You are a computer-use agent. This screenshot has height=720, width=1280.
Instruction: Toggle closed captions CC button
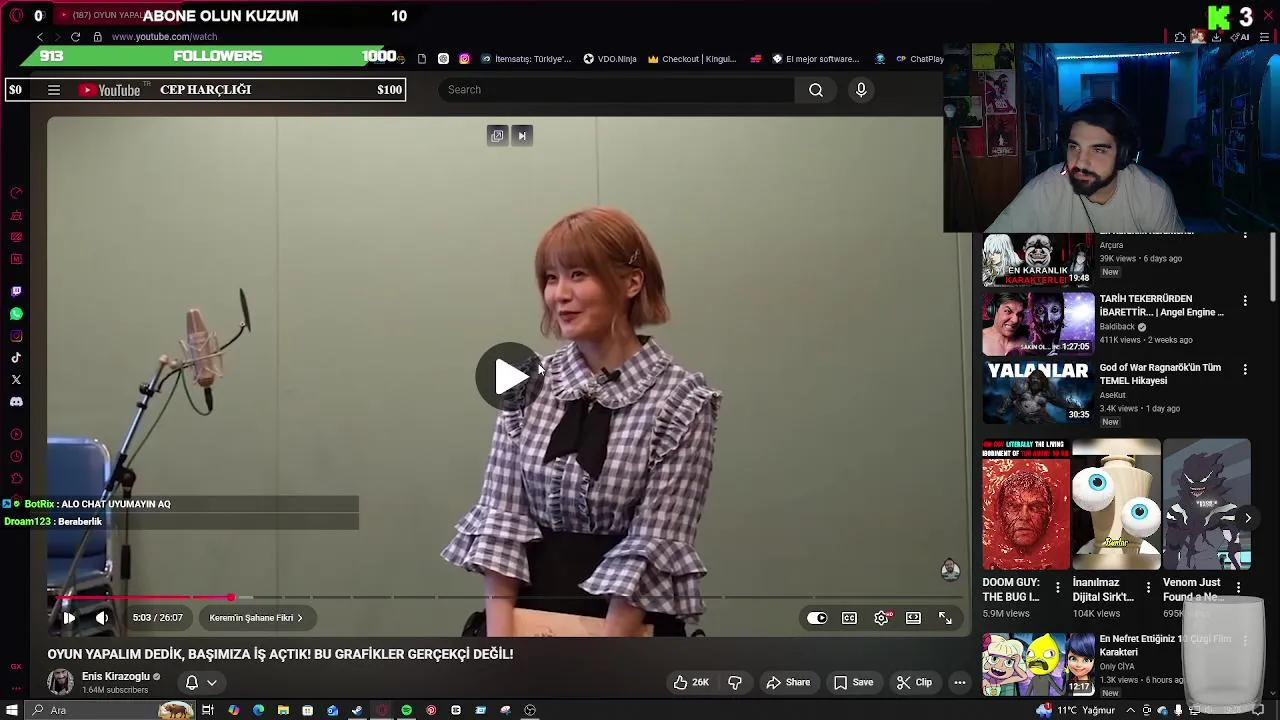(x=849, y=618)
